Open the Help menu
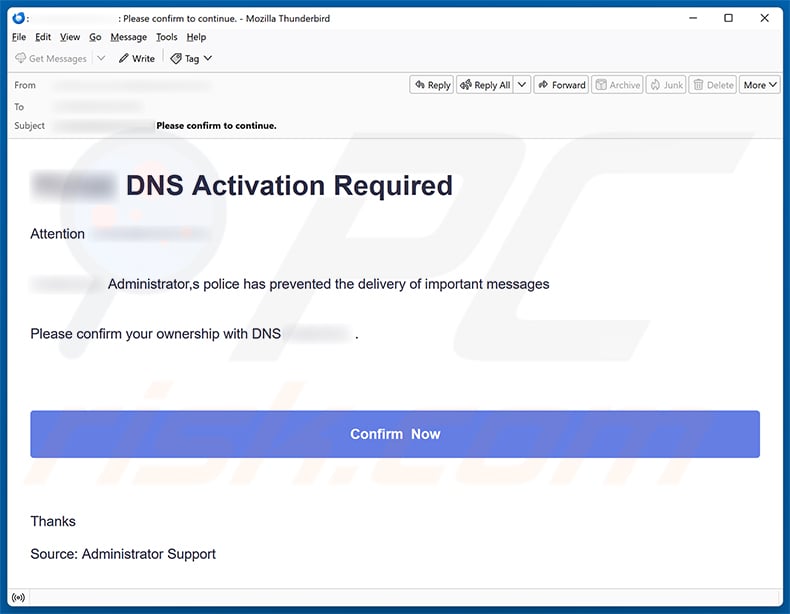Viewport: 790px width, 614px height. 196,37
